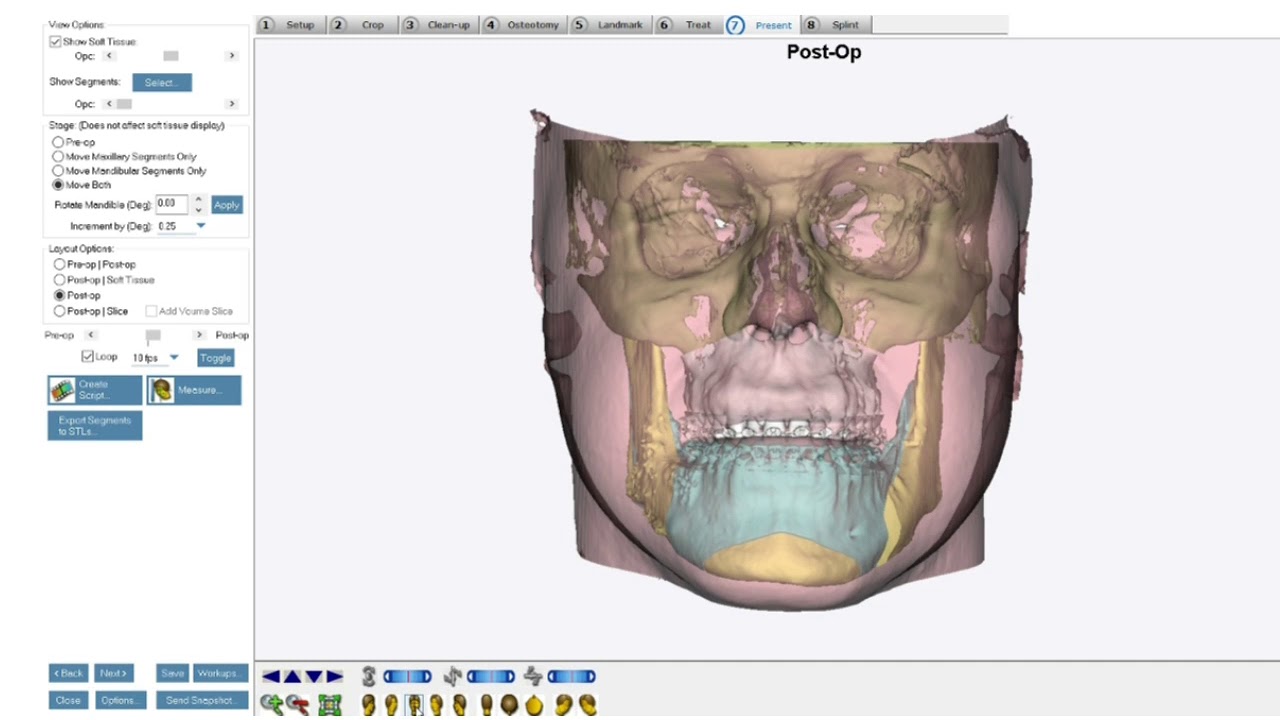Go to the Clean-up step tab
This screenshot has height=720, width=1280.
[438, 25]
